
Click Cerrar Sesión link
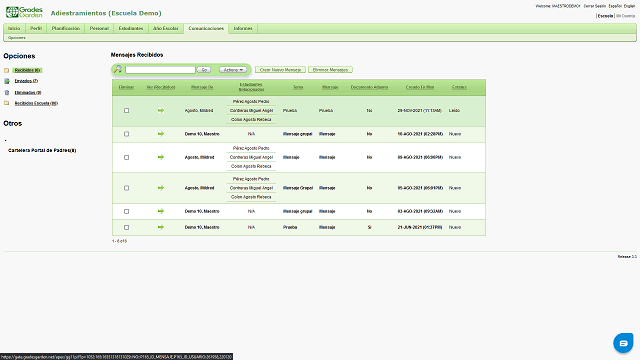(595, 6)
